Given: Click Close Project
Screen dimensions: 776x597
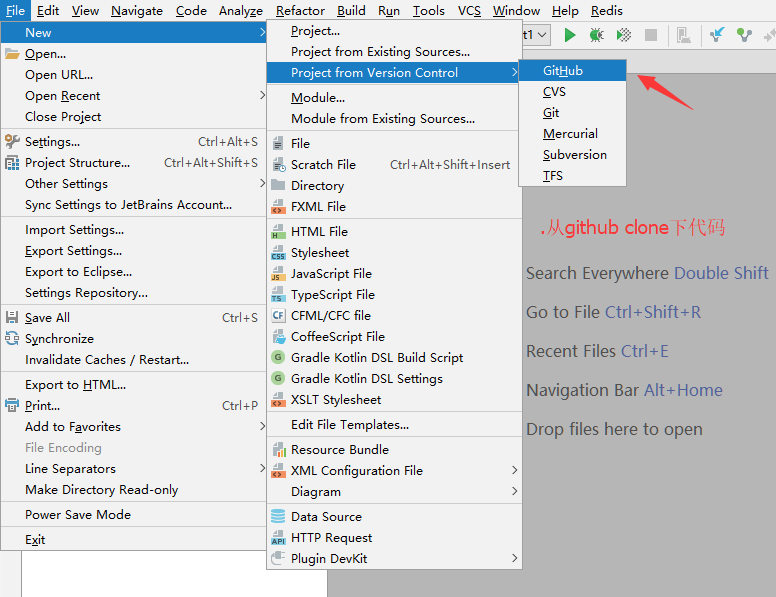Looking at the screenshot, I should pyautogui.click(x=134, y=117).
